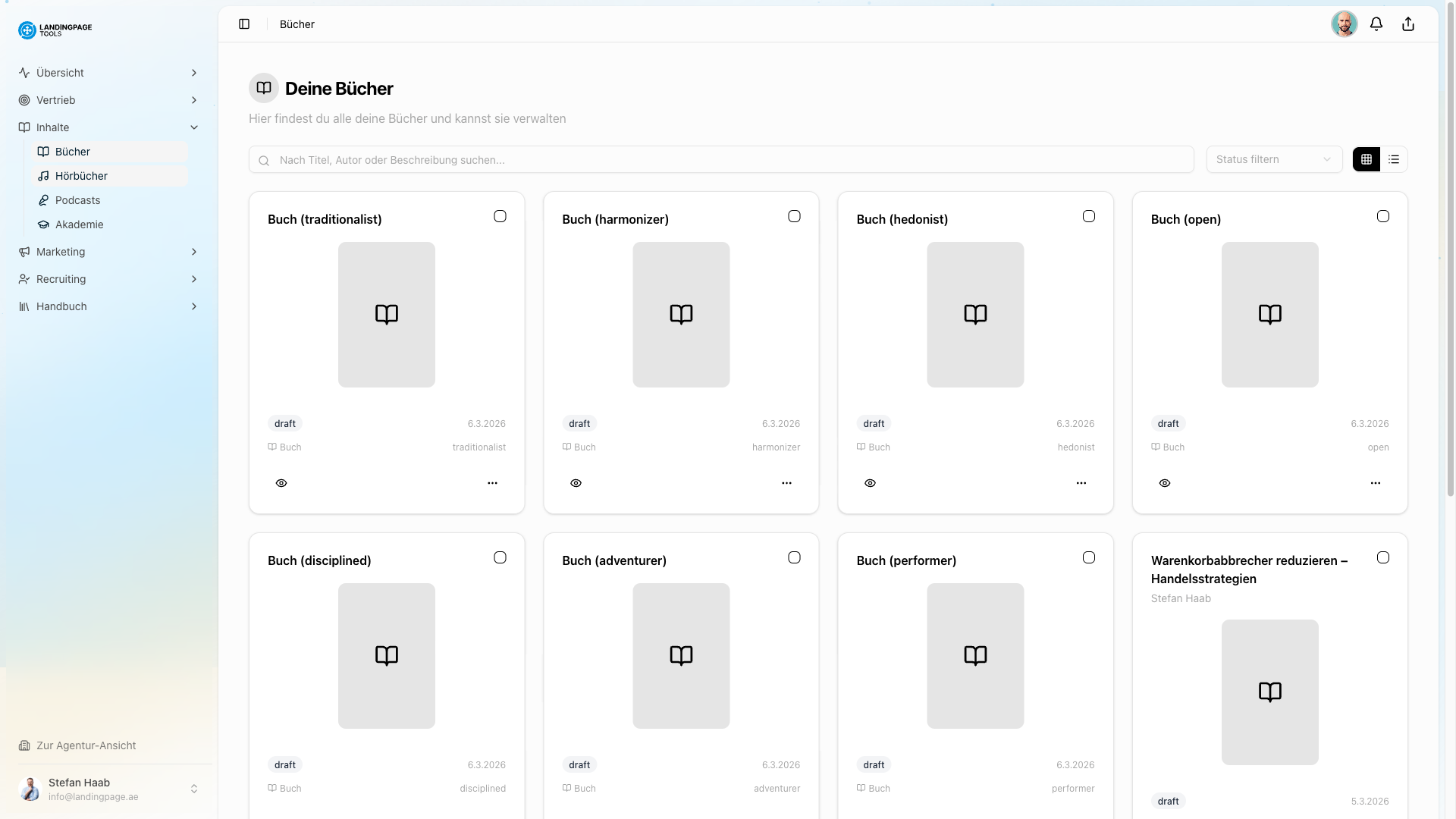1456x819 pixels.
Task: Expand the Marketing section
Action: [x=108, y=252]
